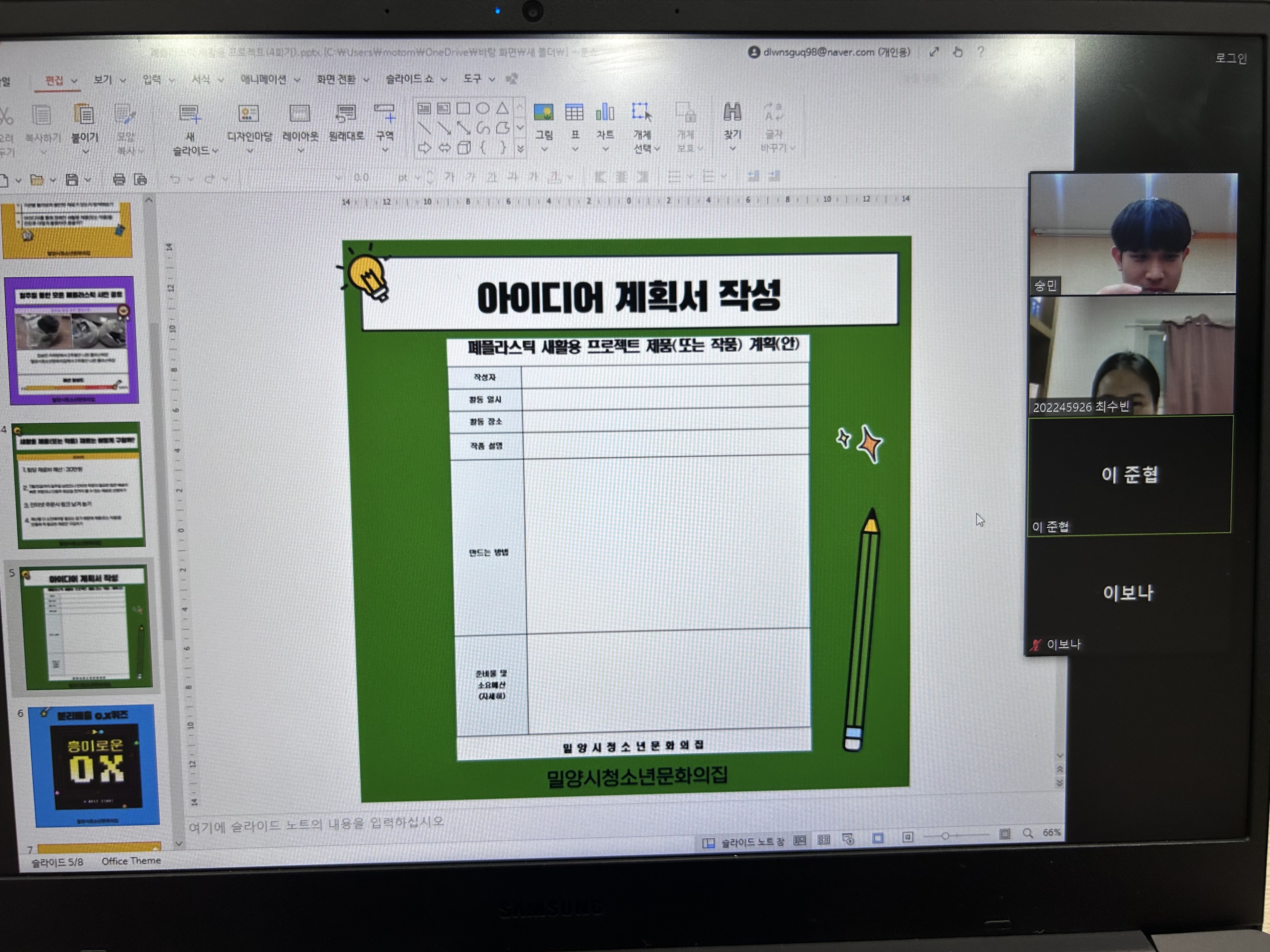Open the 디자인마당 design icon
Image resolution: width=1270 pixels, height=952 pixels.
click(249, 113)
